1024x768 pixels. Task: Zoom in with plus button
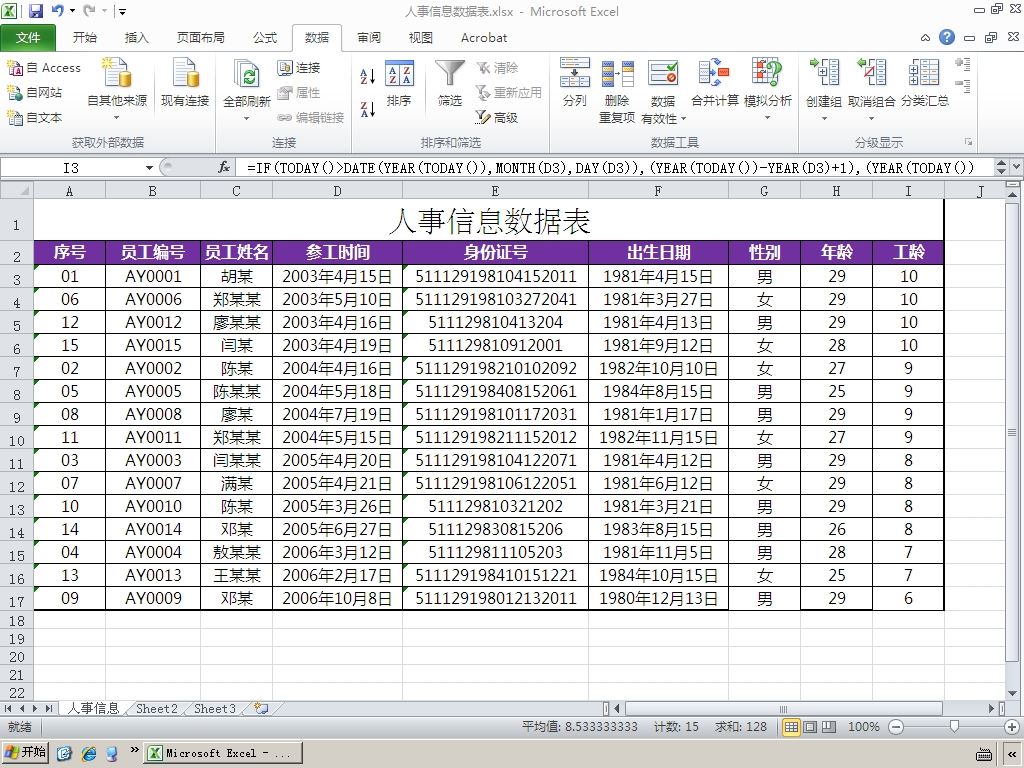[x=1012, y=726]
